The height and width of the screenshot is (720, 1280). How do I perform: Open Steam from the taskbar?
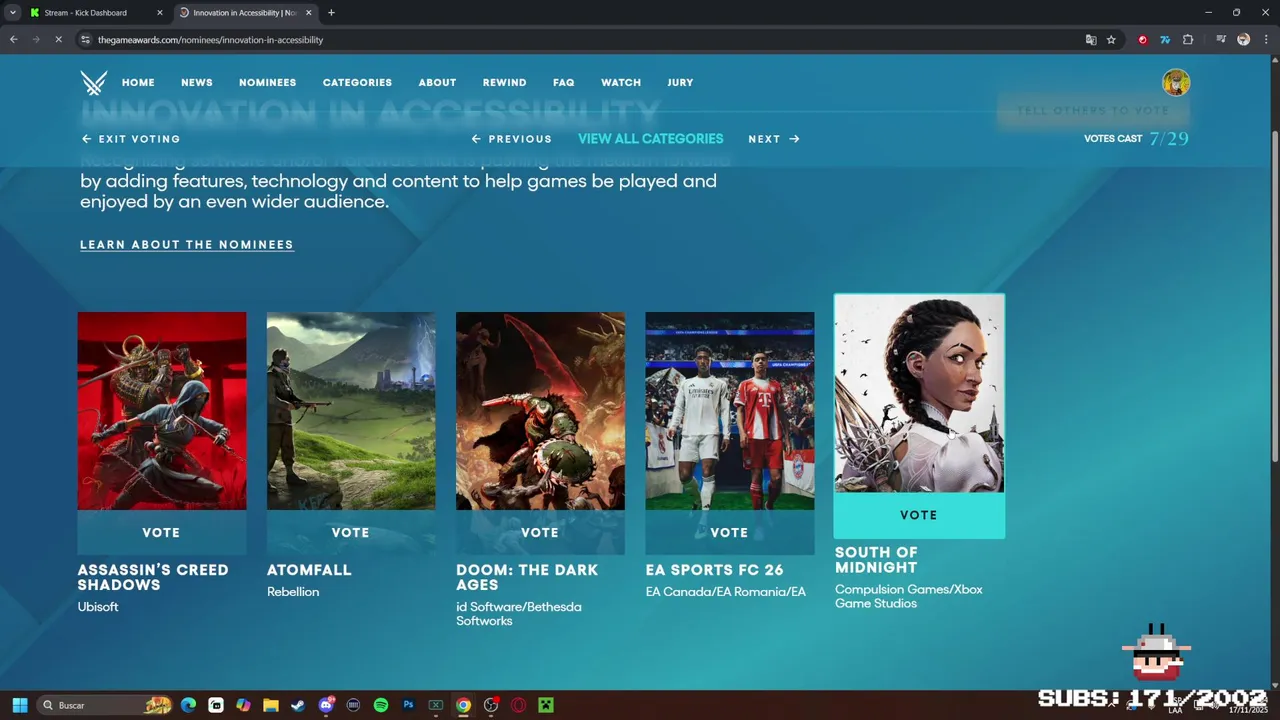[298, 705]
